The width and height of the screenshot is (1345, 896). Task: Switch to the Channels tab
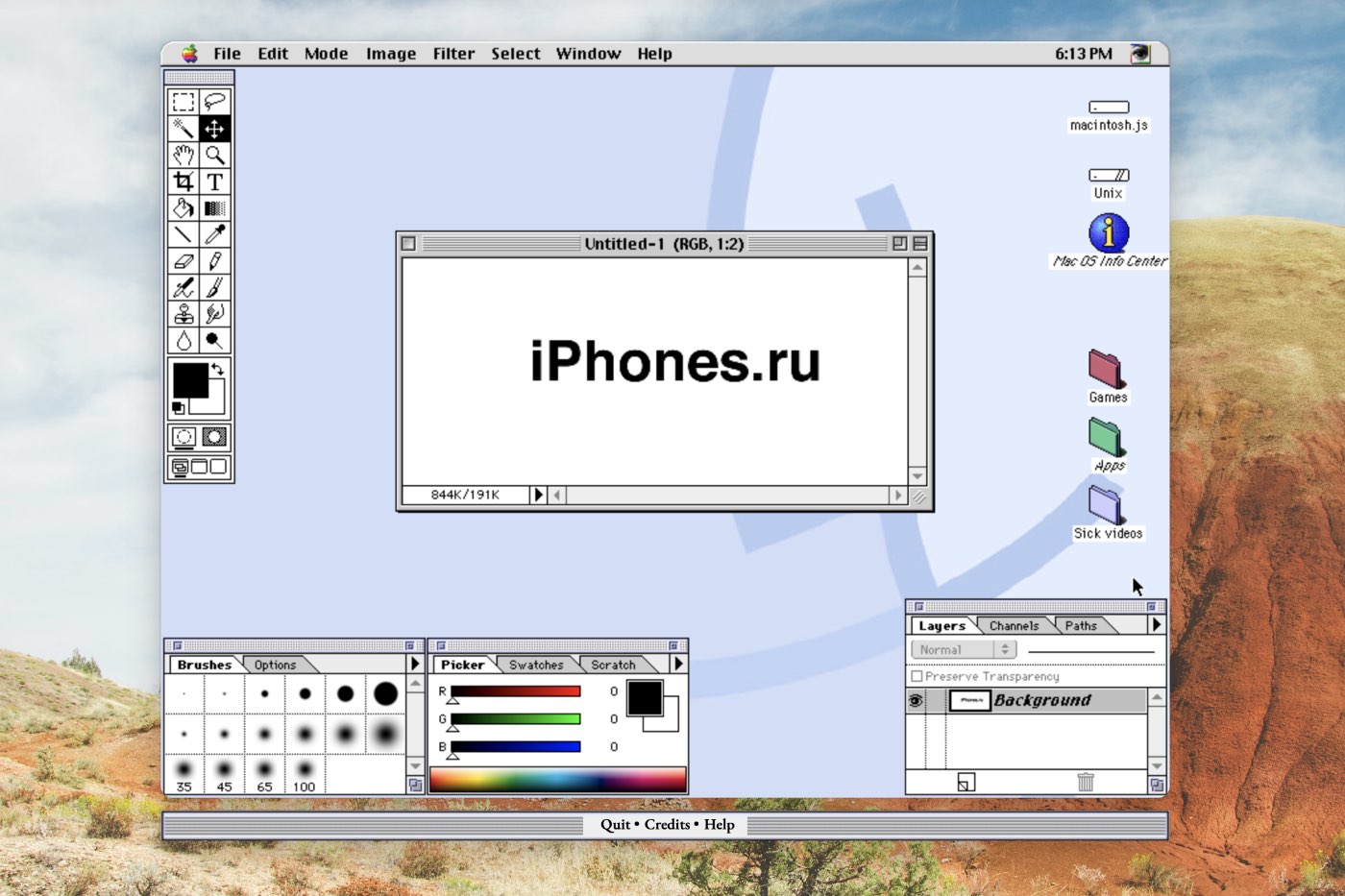click(x=1014, y=626)
